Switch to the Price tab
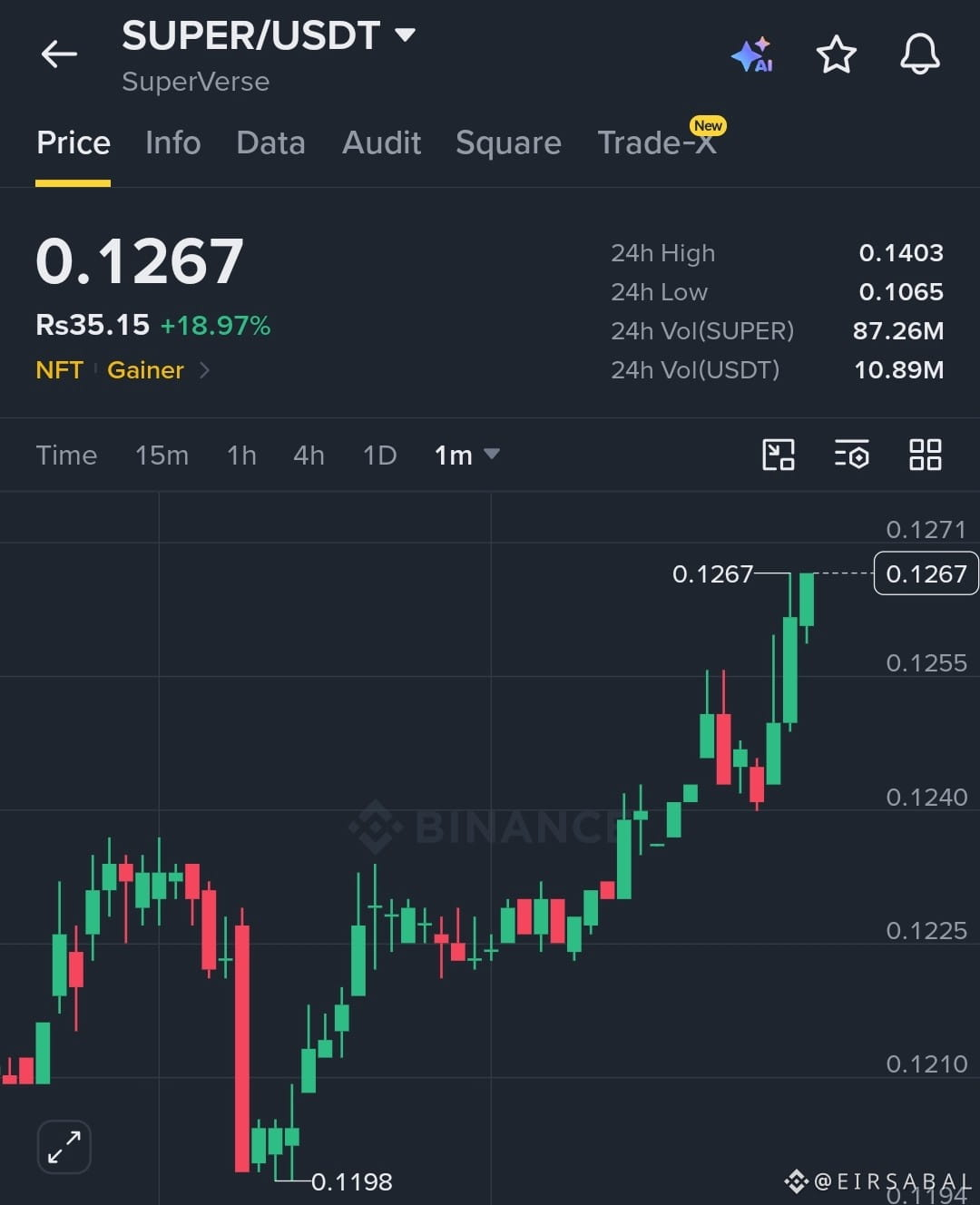This screenshot has width=980, height=1205. [73, 142]
